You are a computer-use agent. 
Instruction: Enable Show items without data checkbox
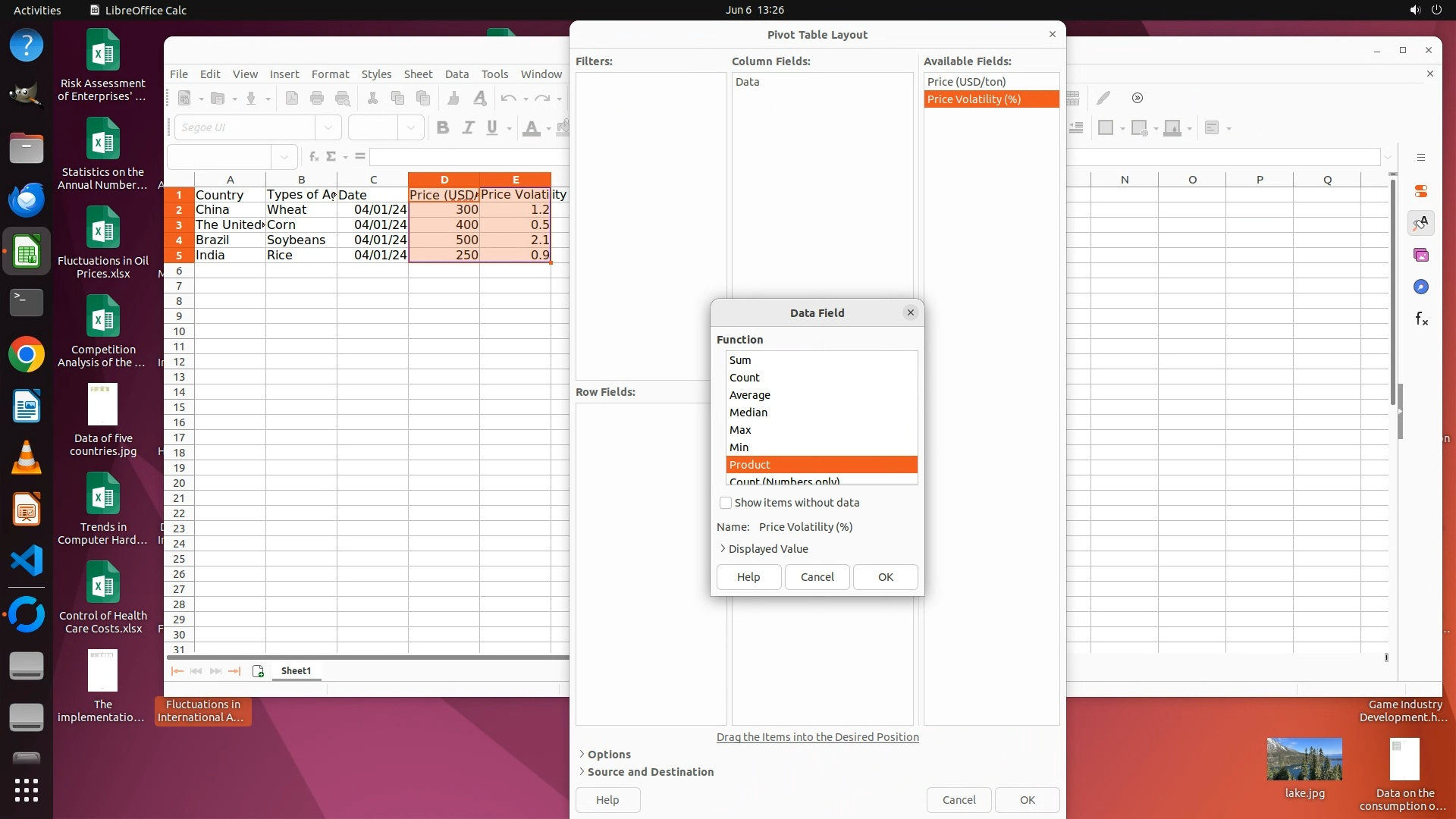pyautogui.click(x=726, y=503)
